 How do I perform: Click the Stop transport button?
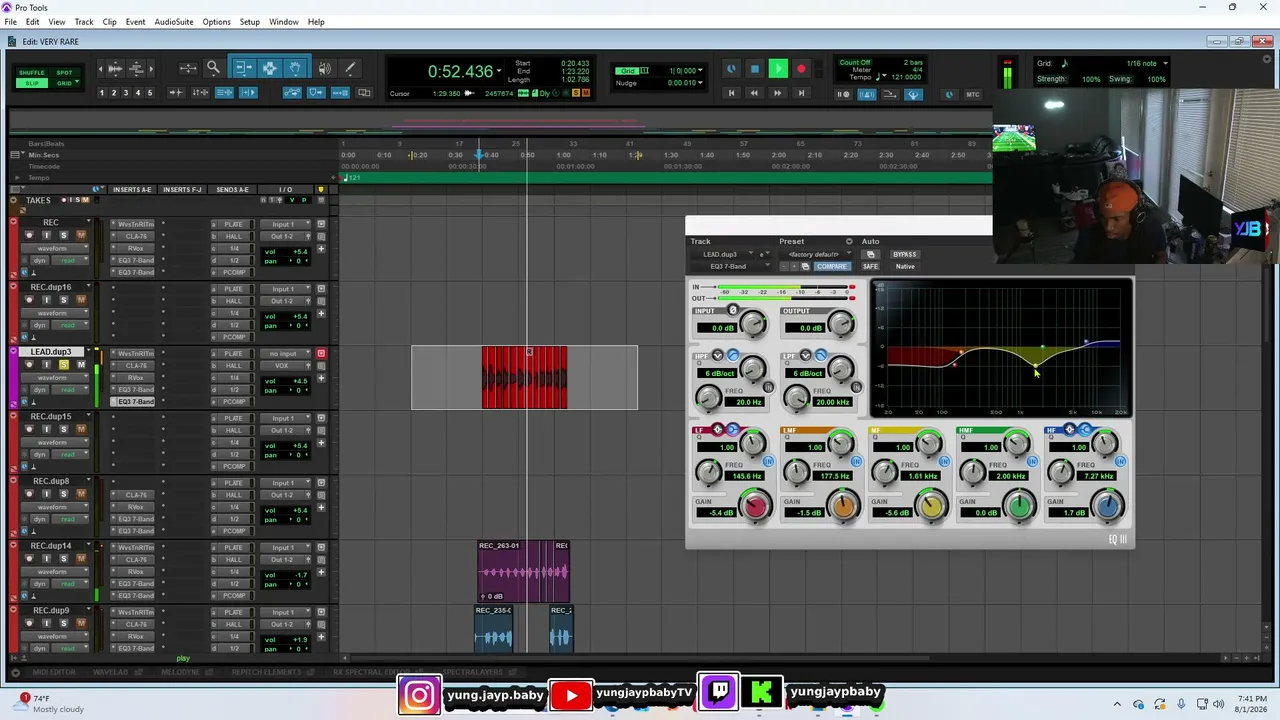point(755,69)
